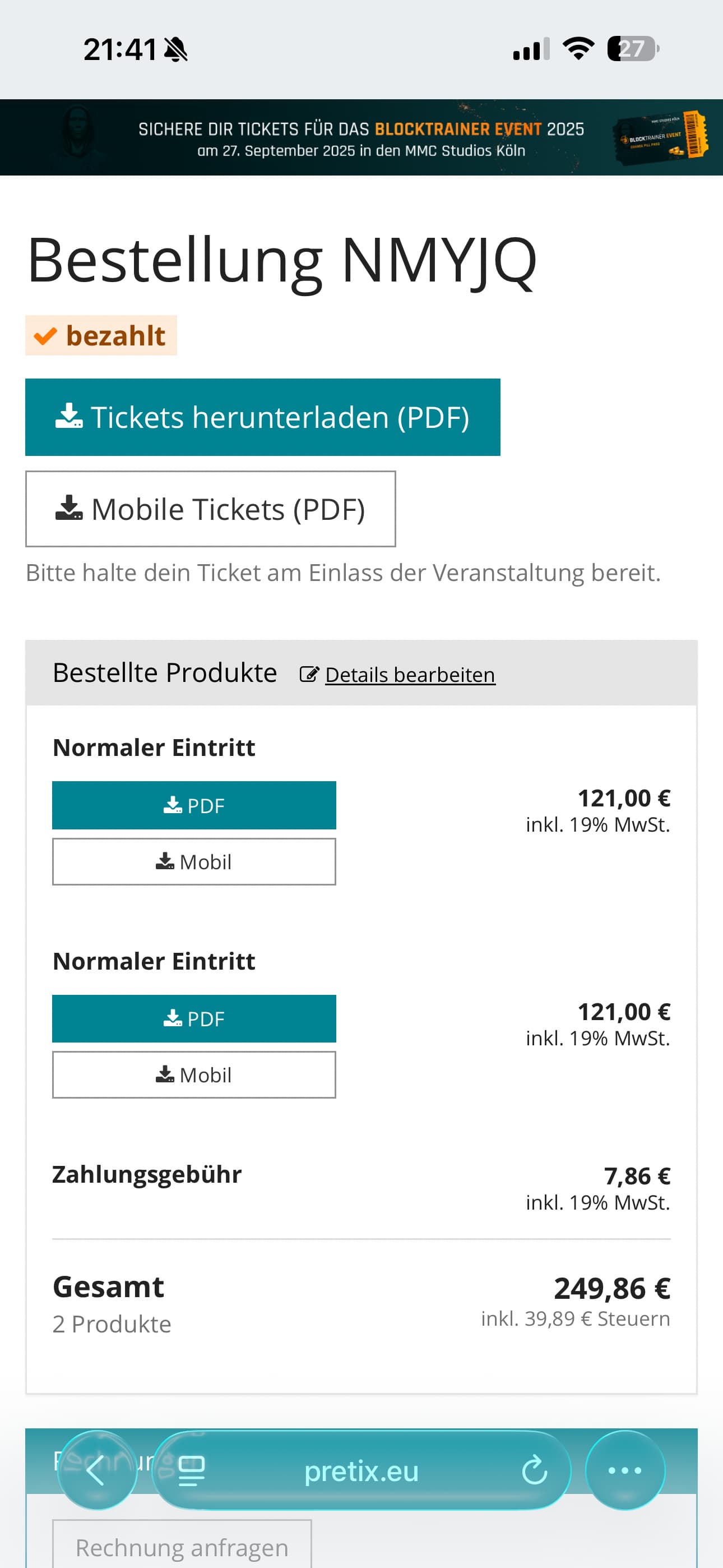Tap the muted bell icon next to time

click(x=176, y=49)
